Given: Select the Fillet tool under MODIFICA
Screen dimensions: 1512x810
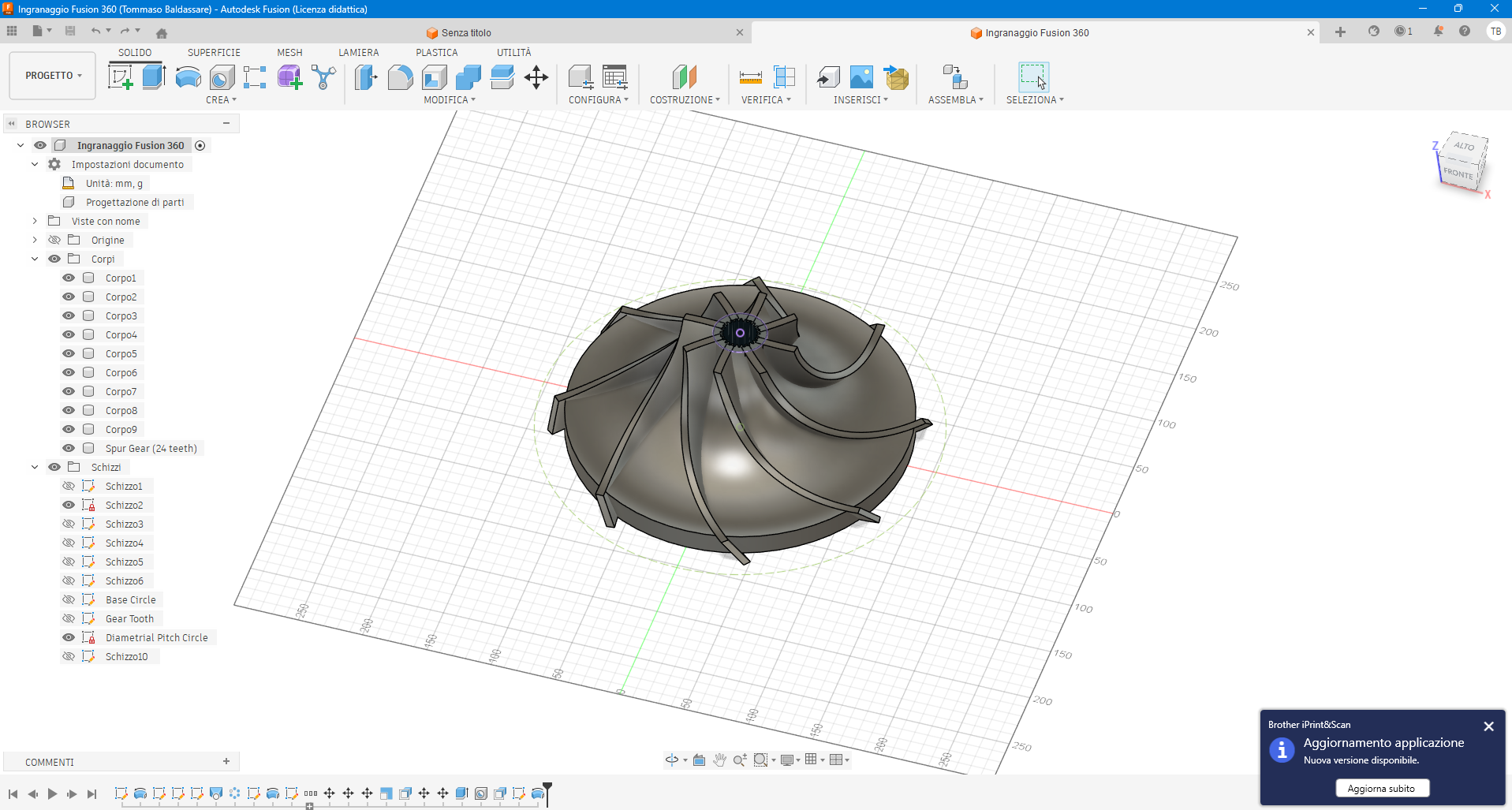Looking at the screenshot, I should point(400,77).
